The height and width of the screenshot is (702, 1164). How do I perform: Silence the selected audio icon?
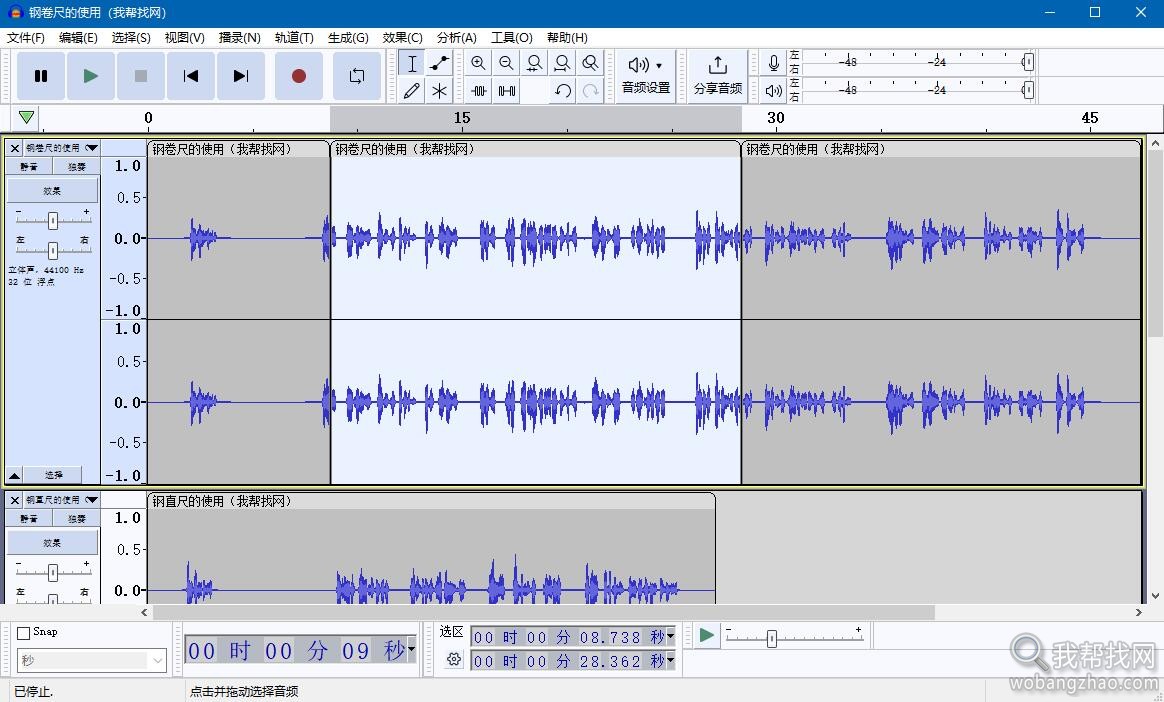pyautogui.click(x=506, y=91)
